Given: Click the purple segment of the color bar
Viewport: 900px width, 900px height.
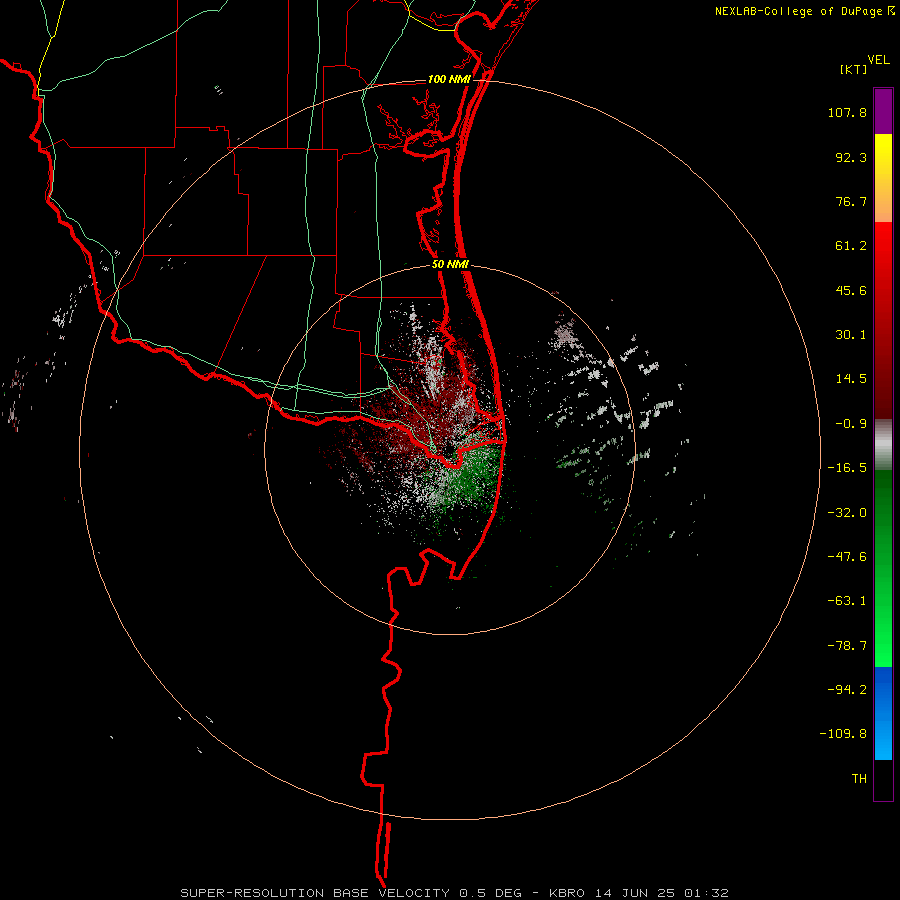Looking at the screenshot, I should pyautogui.click(x=883, y=111).
